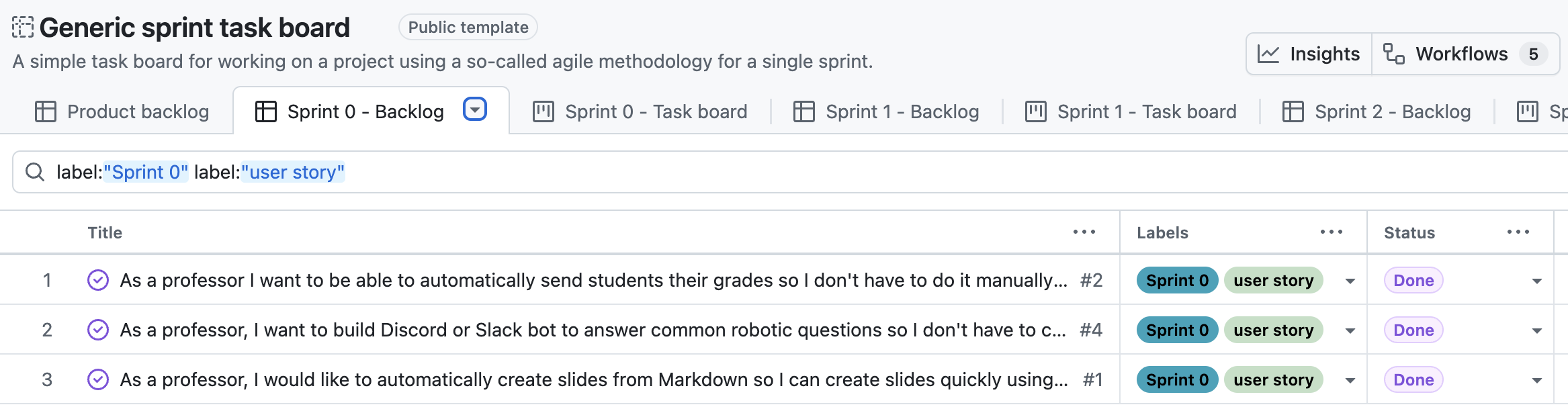Click the project icon beside 'Generic sprint task board'

23,26
